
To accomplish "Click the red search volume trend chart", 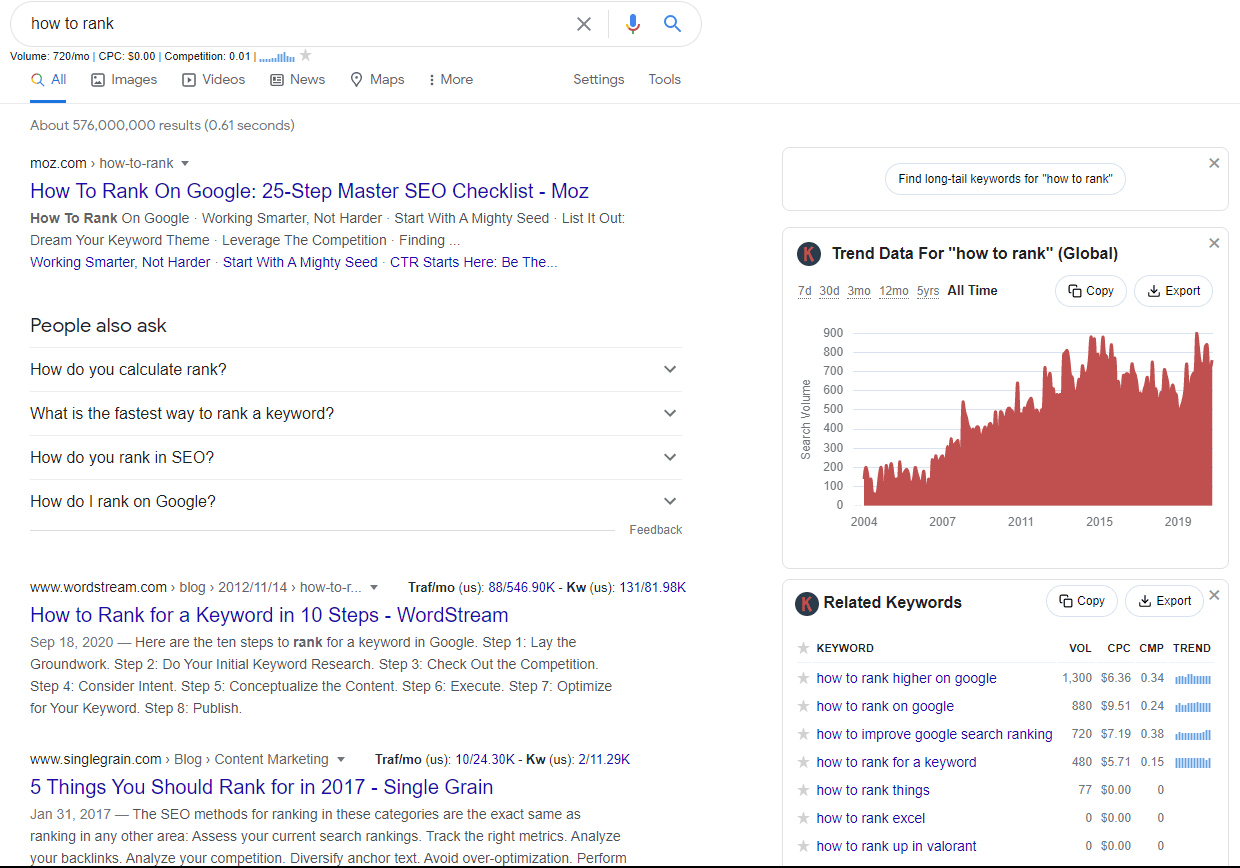I will 1036,419.
